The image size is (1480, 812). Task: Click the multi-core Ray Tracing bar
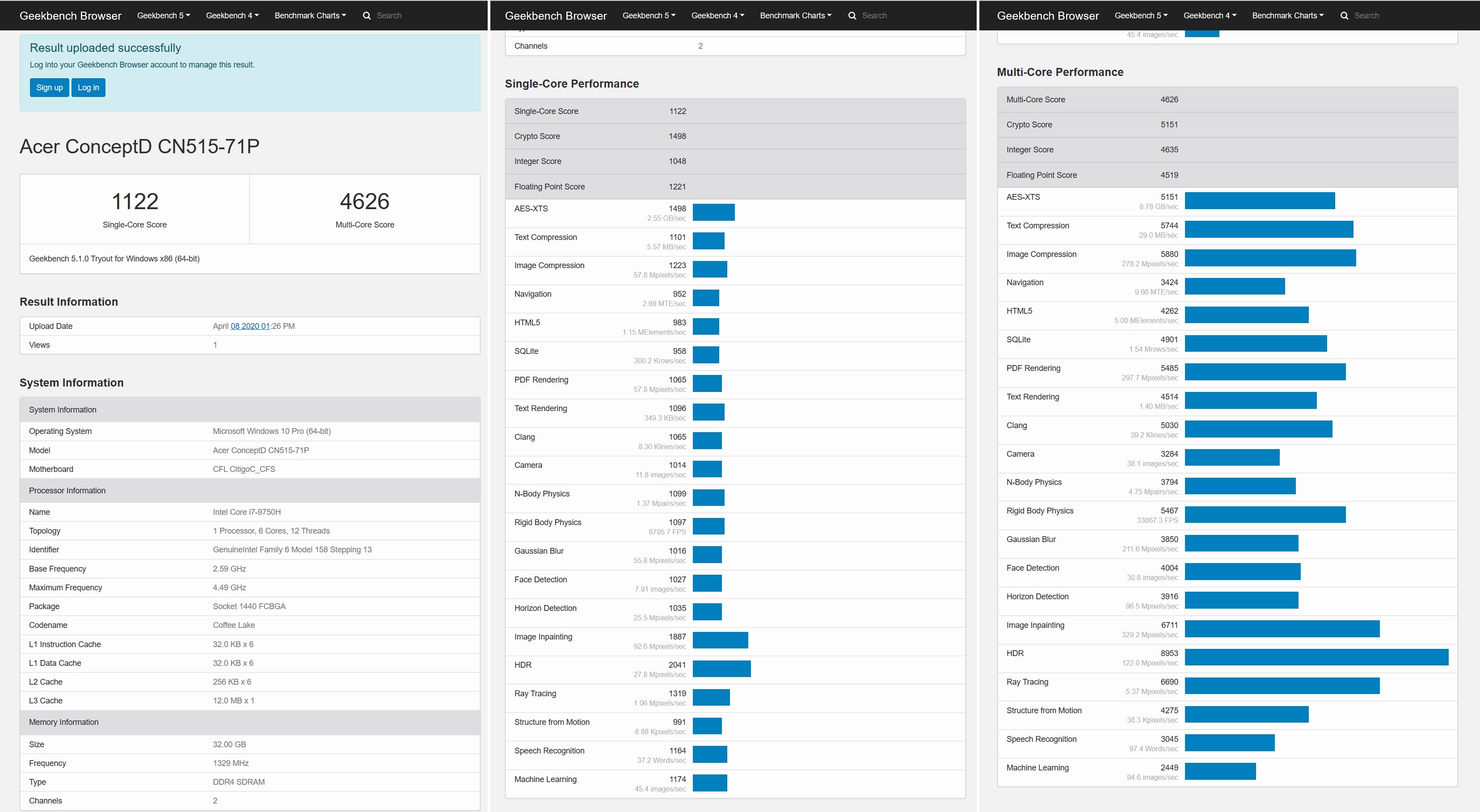1282,686
